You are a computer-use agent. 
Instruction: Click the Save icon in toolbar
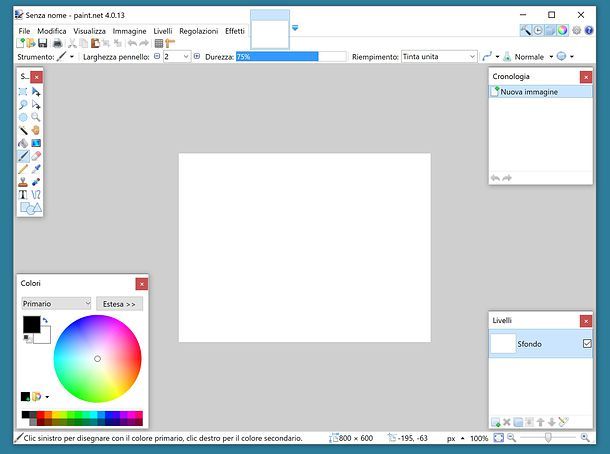pyautogui.click(x=42, y=44)
